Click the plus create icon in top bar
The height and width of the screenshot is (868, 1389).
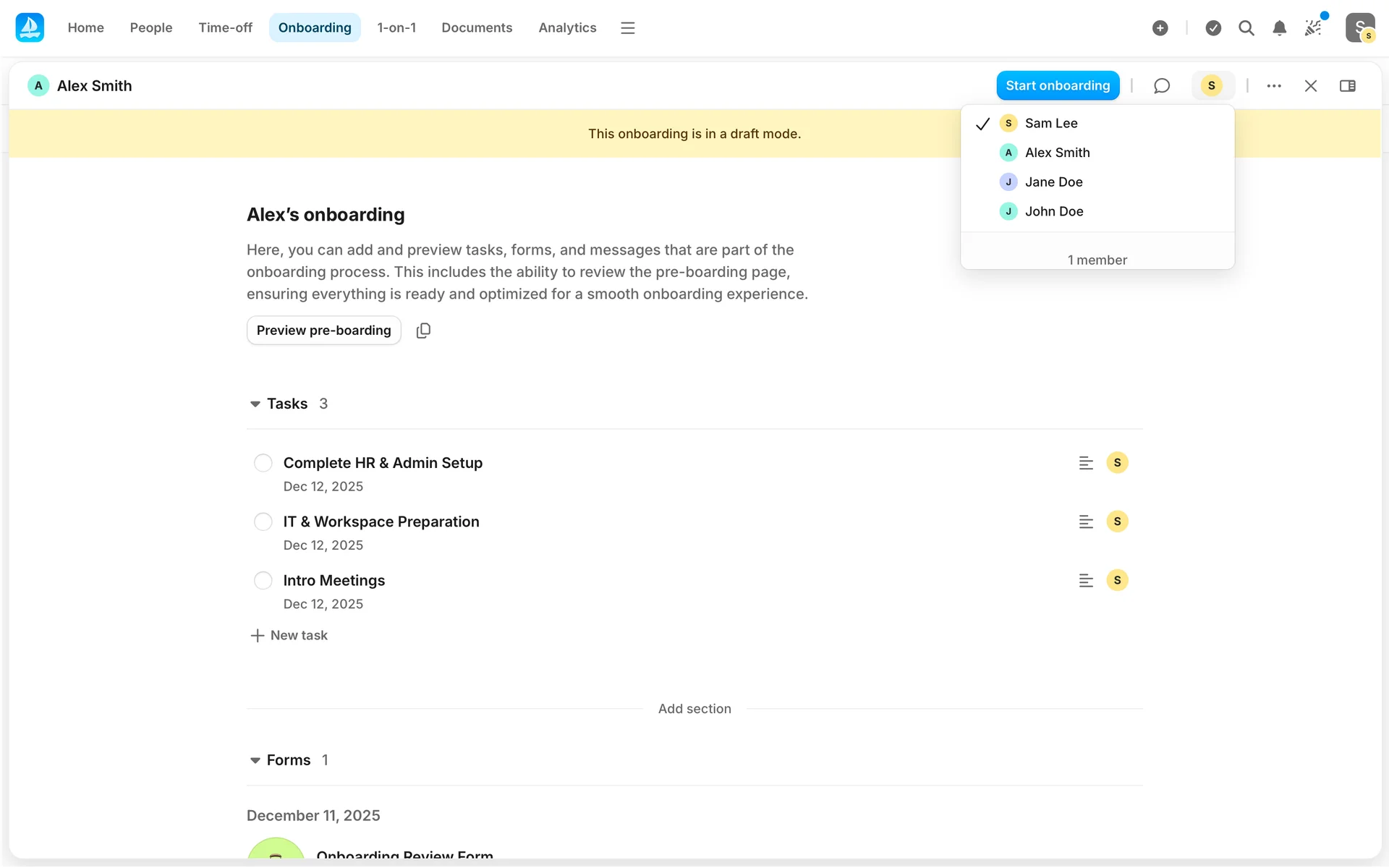(x=1160, y=28)
